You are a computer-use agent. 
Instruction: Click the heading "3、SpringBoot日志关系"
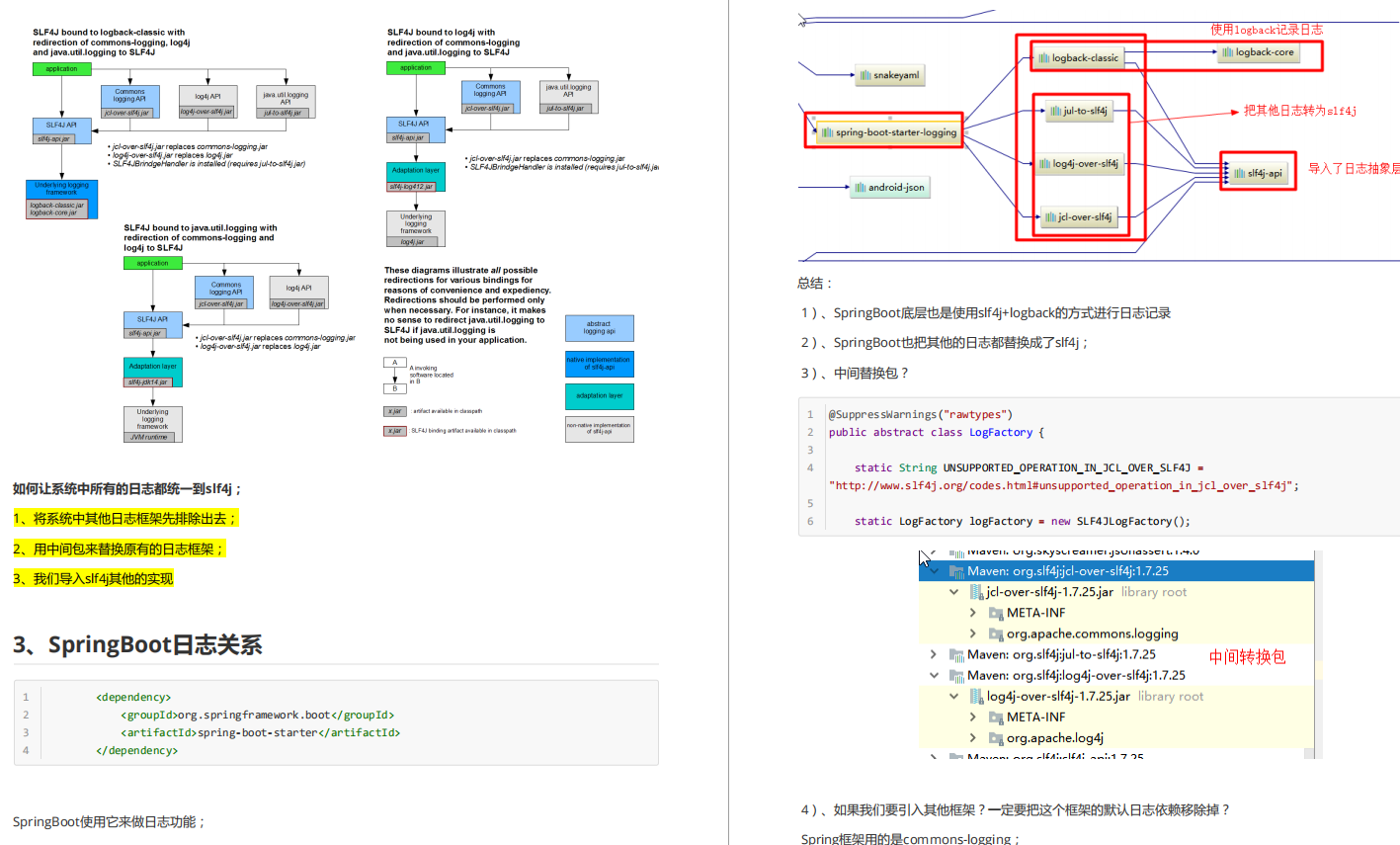(137, 645)
